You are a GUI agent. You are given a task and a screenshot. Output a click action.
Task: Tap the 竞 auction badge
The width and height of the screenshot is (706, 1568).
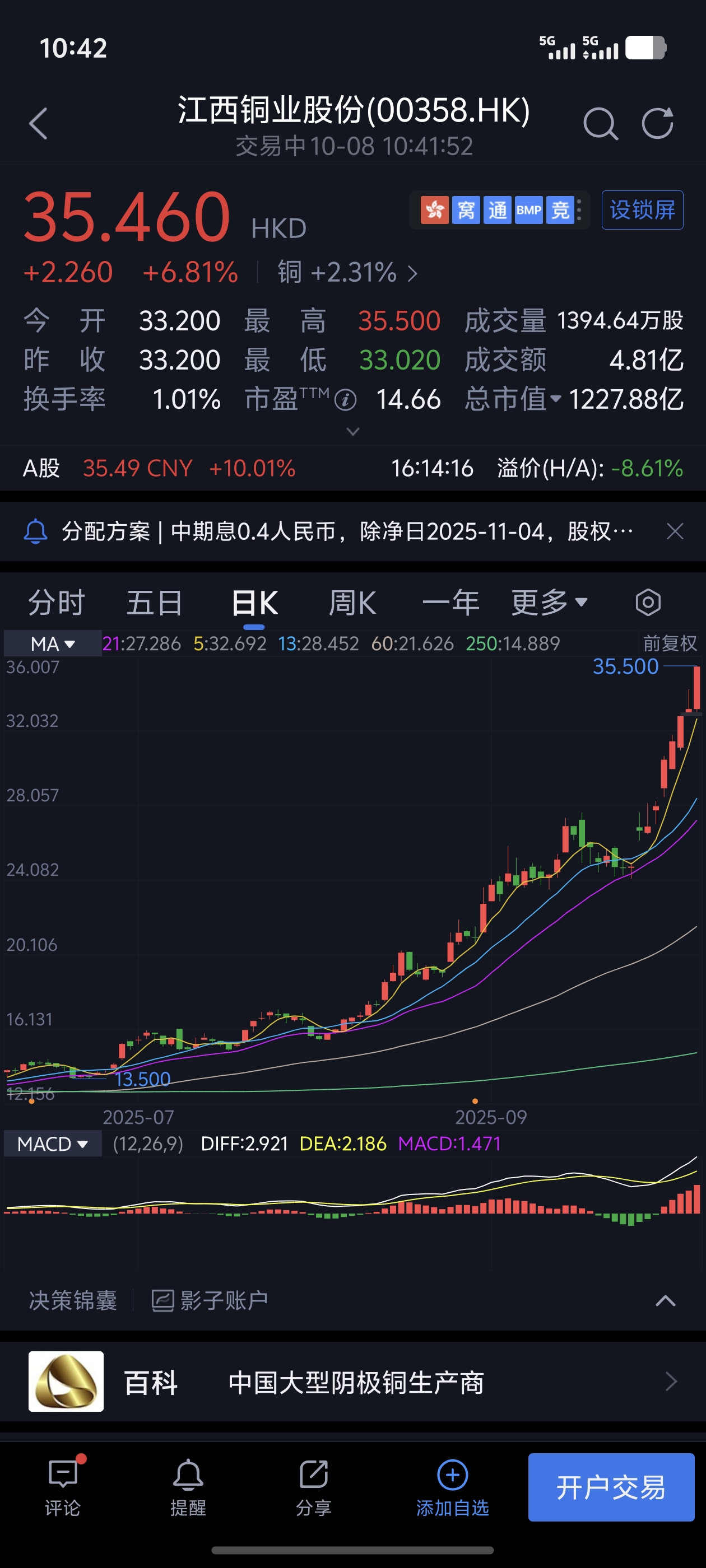(x=560, y=210)
